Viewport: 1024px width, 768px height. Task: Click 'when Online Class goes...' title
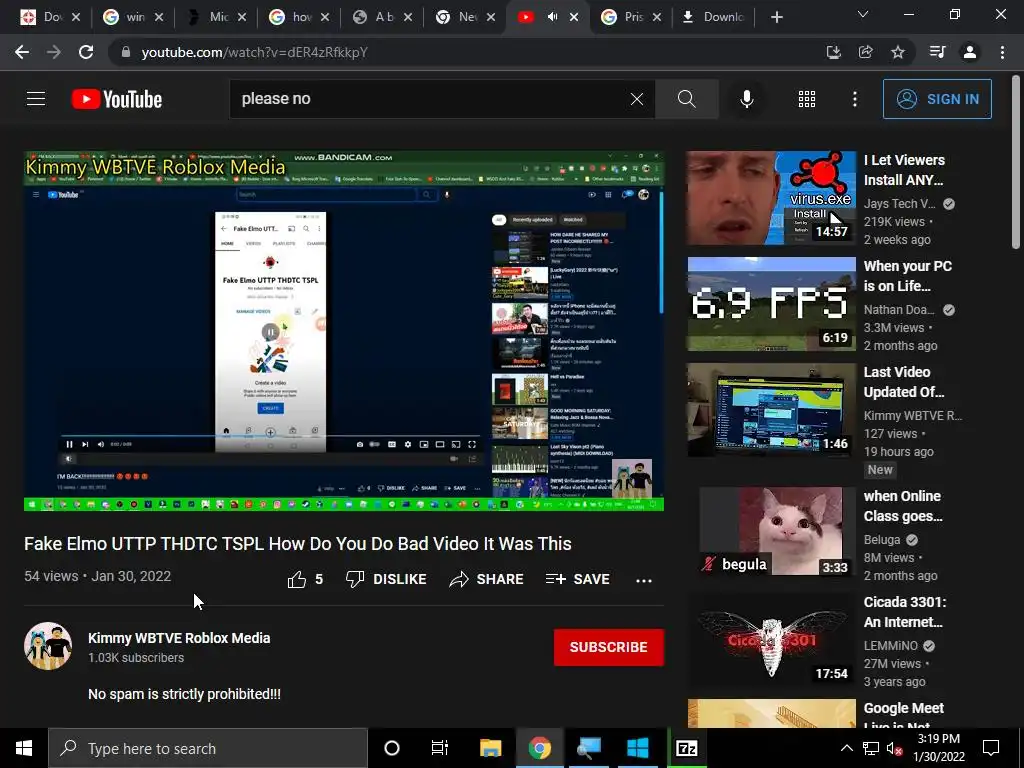coord(903,506)
